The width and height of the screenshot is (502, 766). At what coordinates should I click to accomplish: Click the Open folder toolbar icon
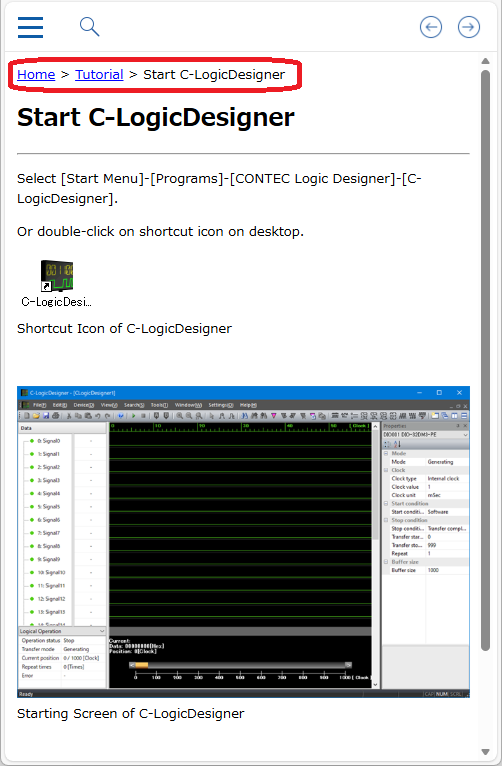click(36, 416)
